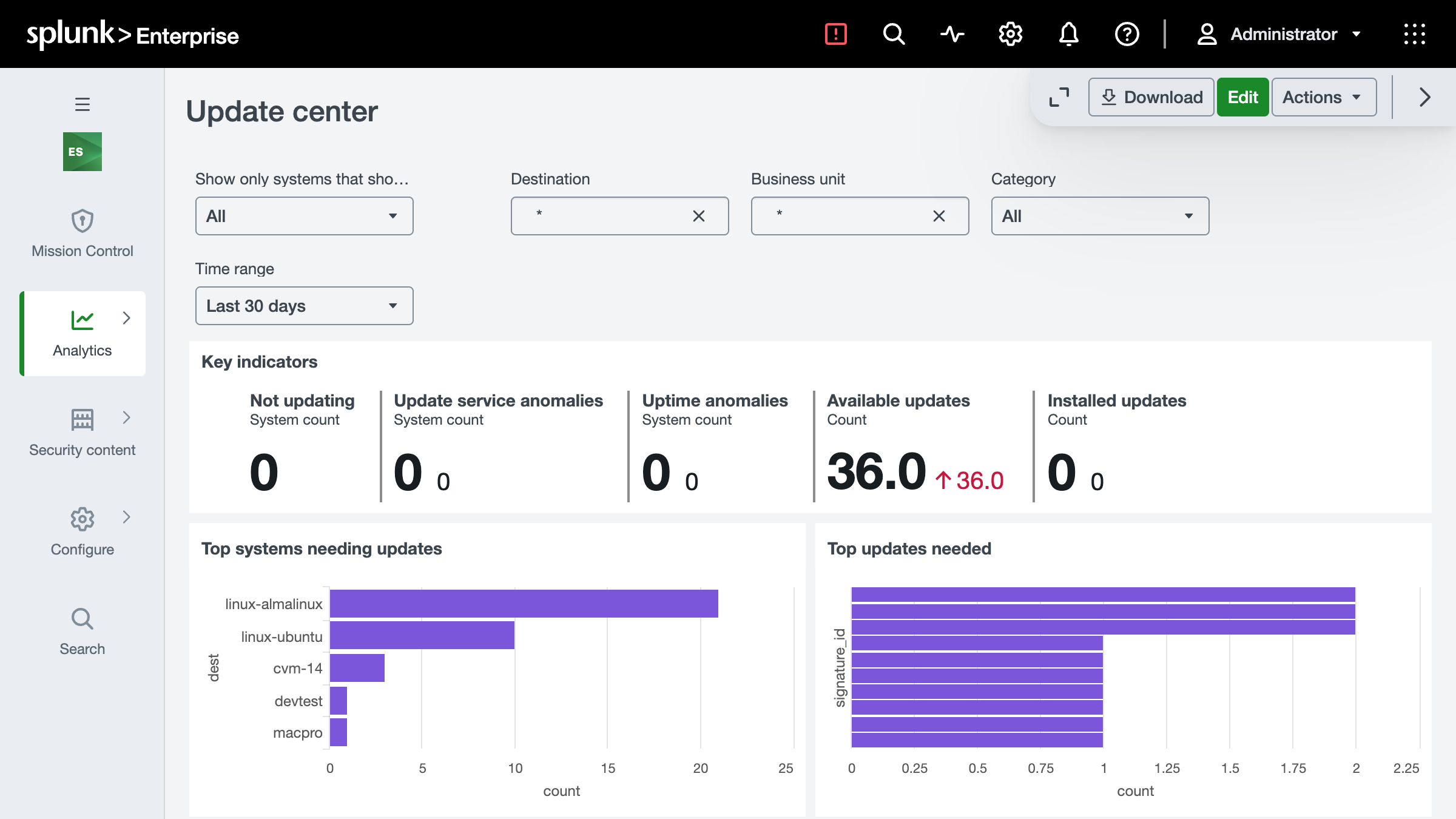This screenshot has height=819, width=1456.
Task: Open the notifications bell
Action: pos(1068,34)
